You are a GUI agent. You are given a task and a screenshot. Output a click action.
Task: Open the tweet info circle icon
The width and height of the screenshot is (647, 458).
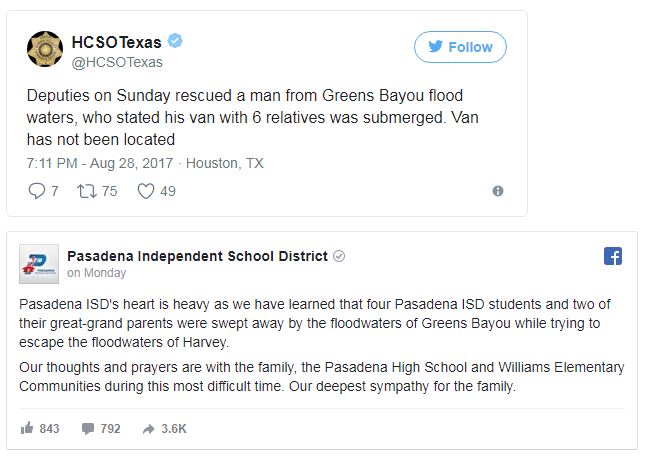tap(498, 191)
